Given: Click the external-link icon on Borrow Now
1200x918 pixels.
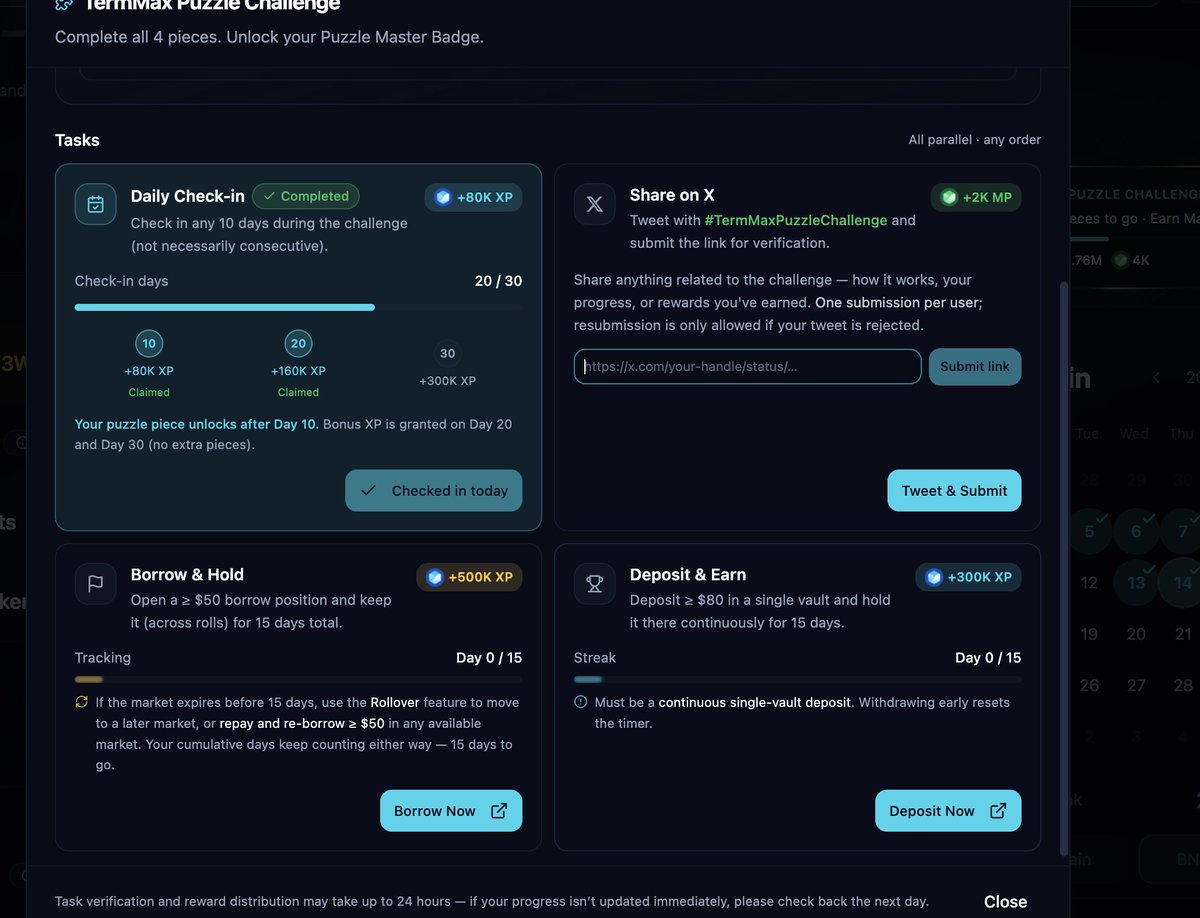Looking at the screenshot, I should (x=499, y=811).
